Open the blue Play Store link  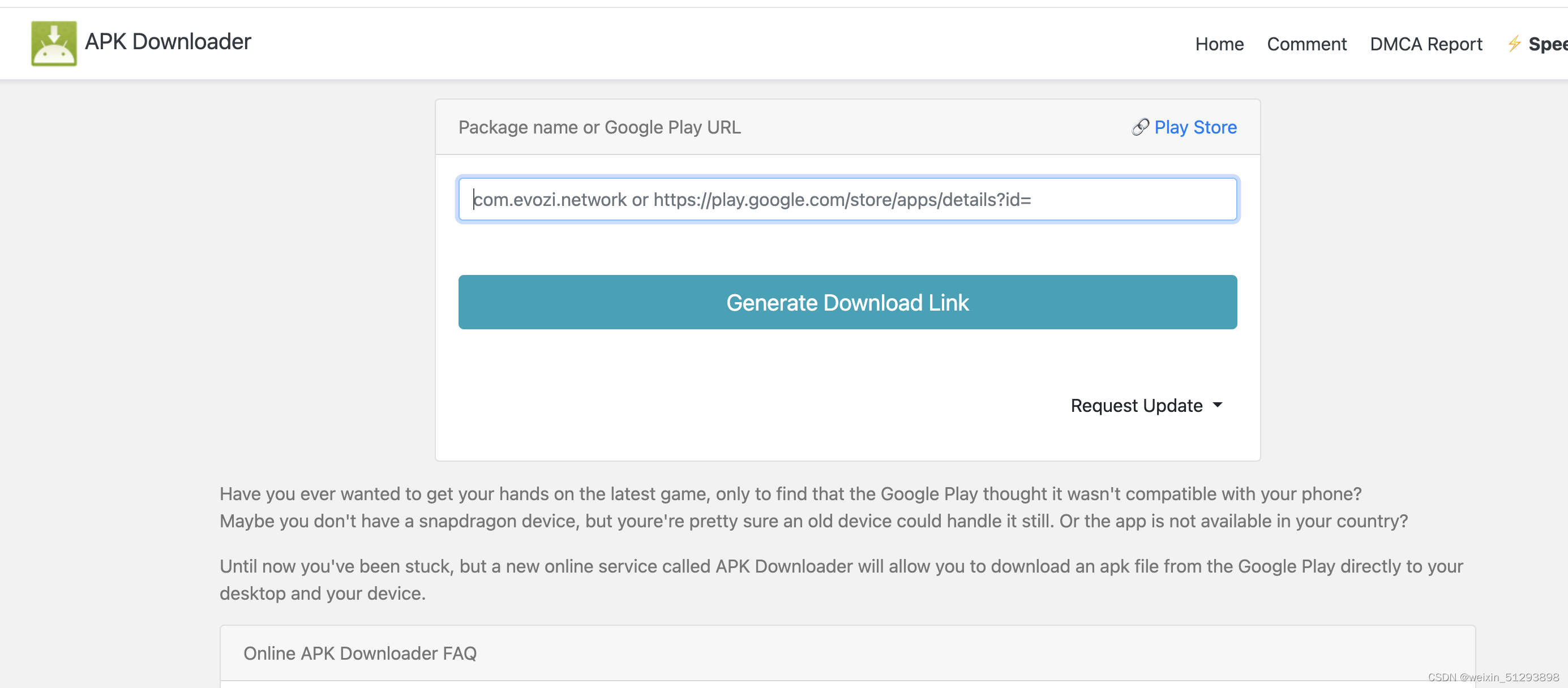(1195, 127)
